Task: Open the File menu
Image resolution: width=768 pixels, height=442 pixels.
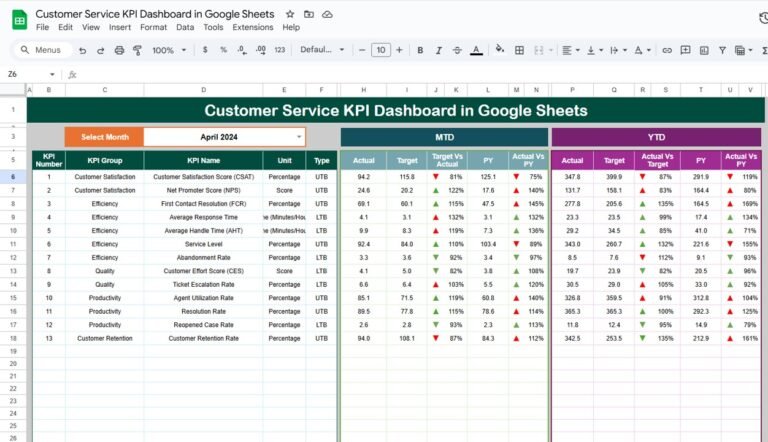Action: point(43,27)
